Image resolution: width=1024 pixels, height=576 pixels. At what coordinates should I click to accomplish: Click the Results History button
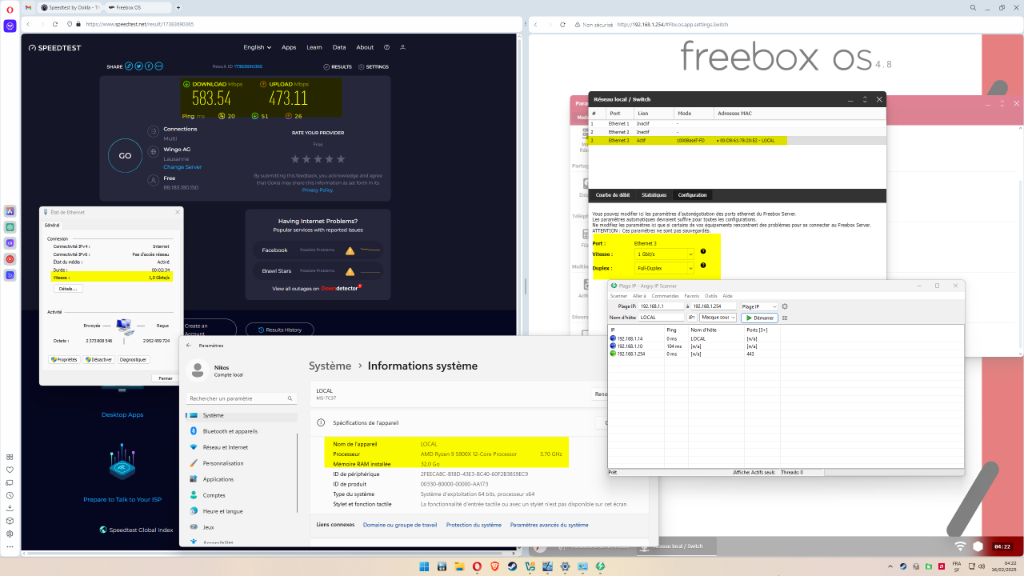280,330
